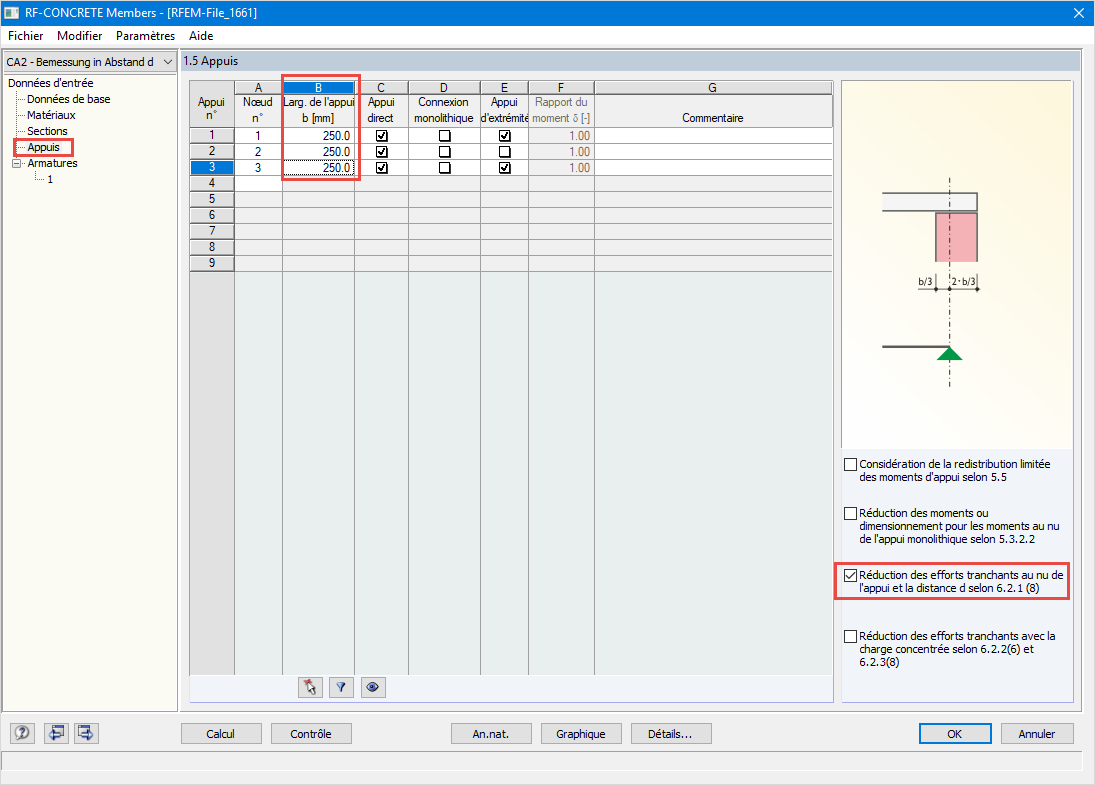Viewport: 1095px width, 785px height.
Task: Uncheck réduction des efforts tranchants selon 6.2.1 (8)
Action: point(850,575)
